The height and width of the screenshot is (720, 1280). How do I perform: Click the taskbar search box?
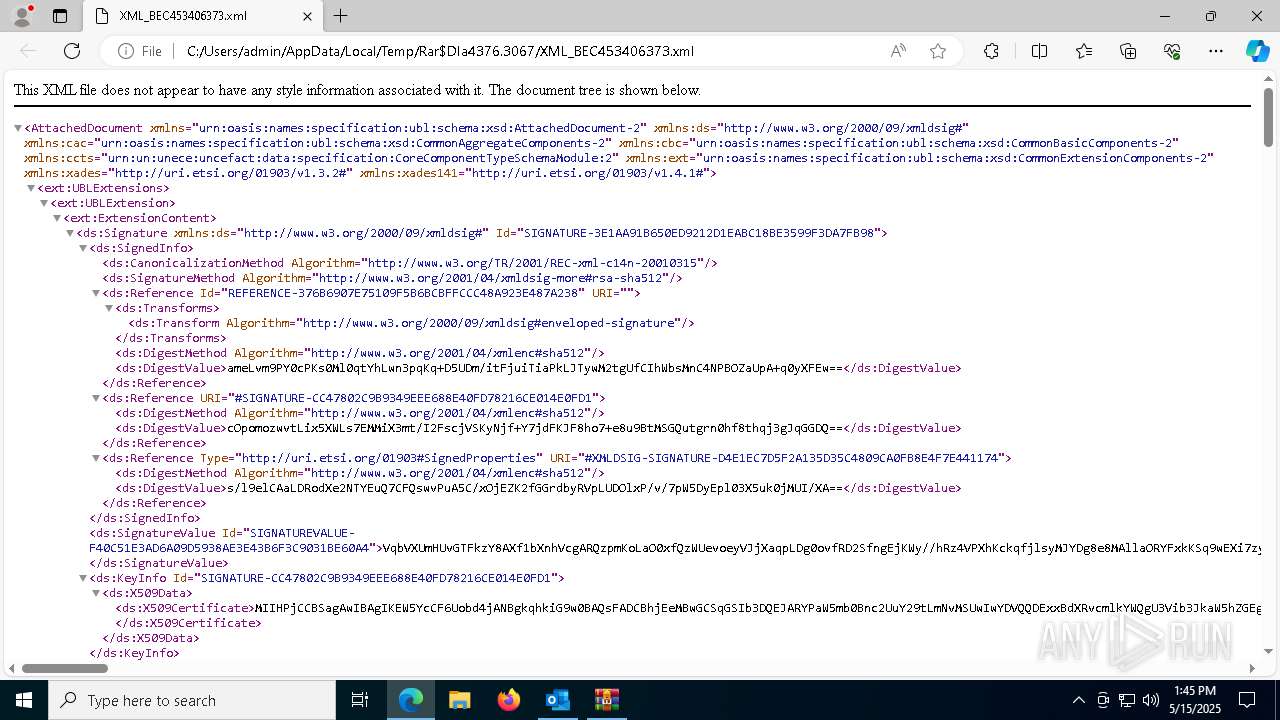(192, 700)
